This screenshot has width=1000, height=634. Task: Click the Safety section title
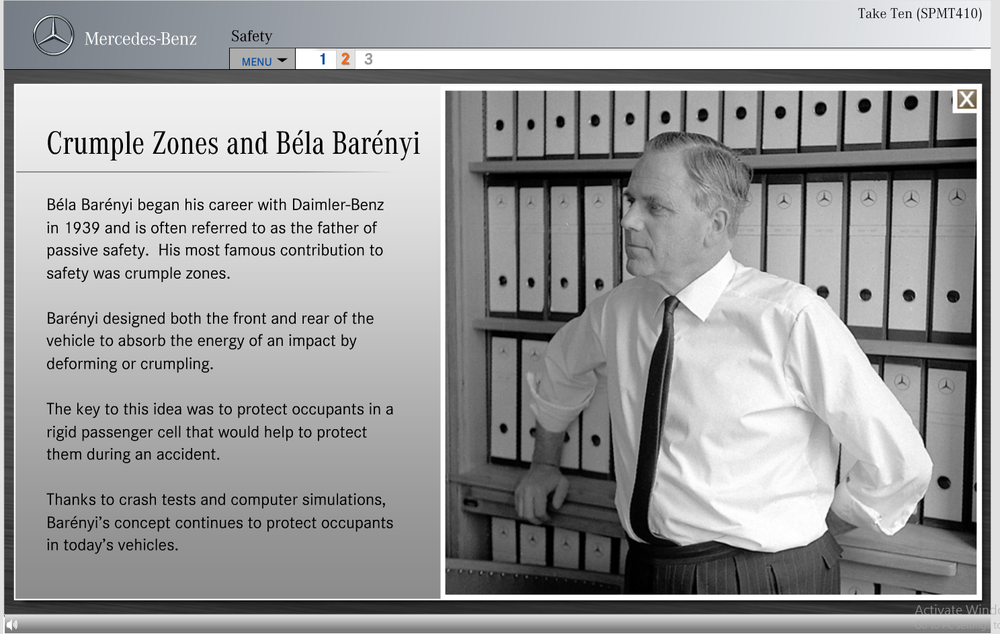coord(251,36)
